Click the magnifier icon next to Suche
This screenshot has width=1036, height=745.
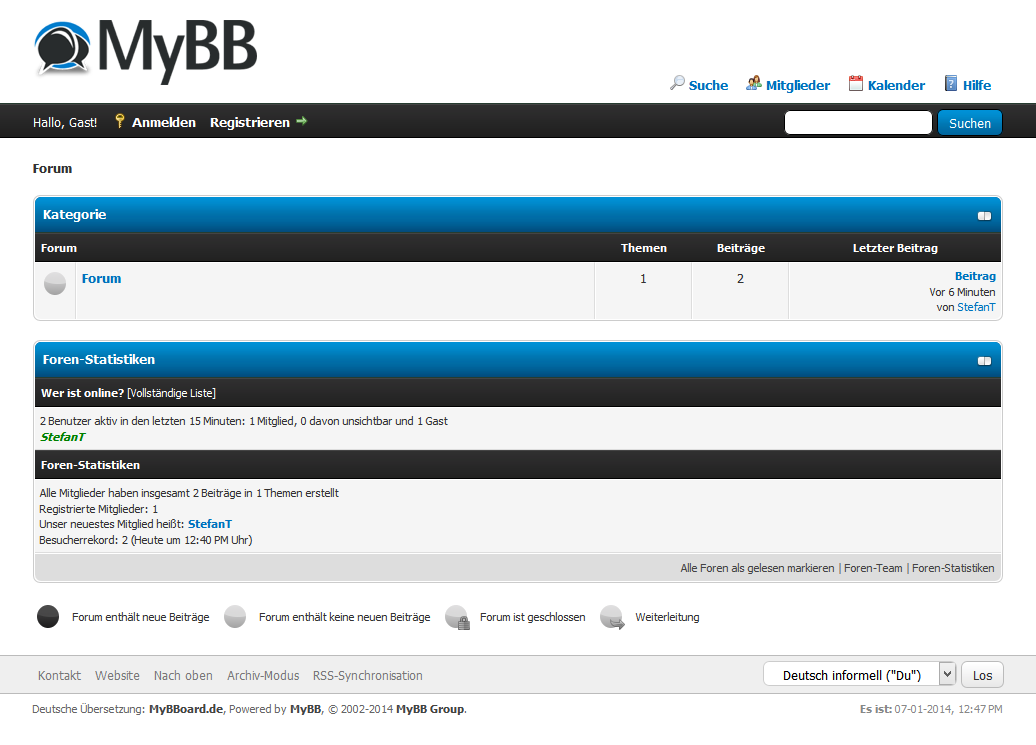pos(677,84)
